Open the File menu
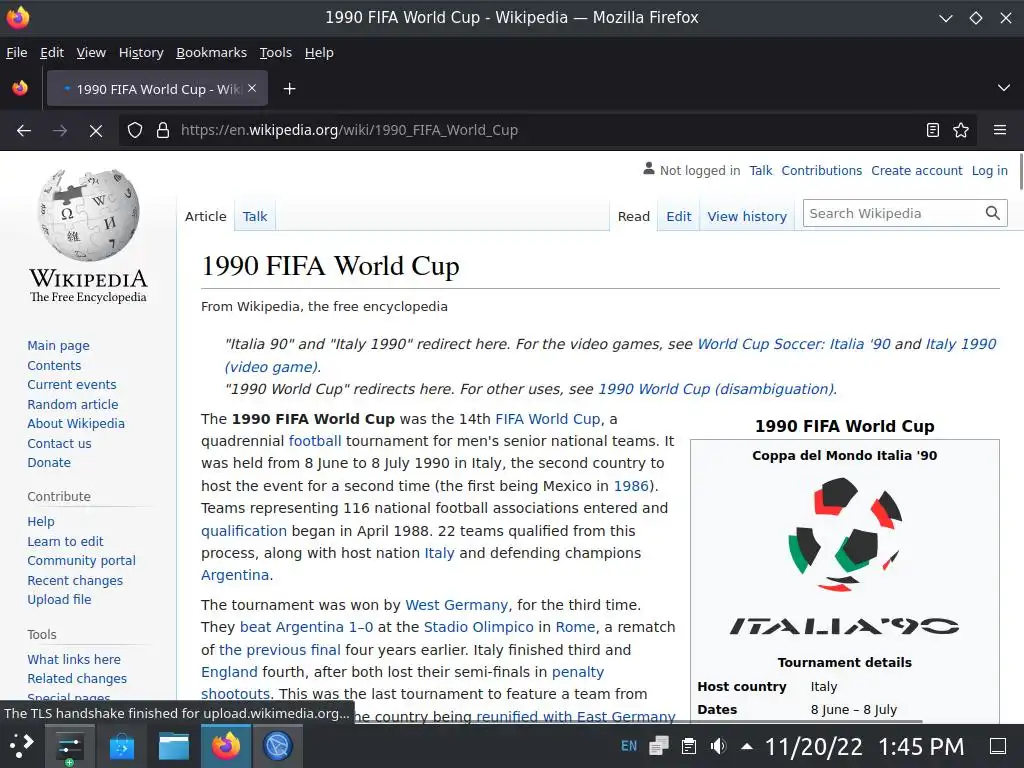Viewport: 1024px width, 768px height. point(16,52)
